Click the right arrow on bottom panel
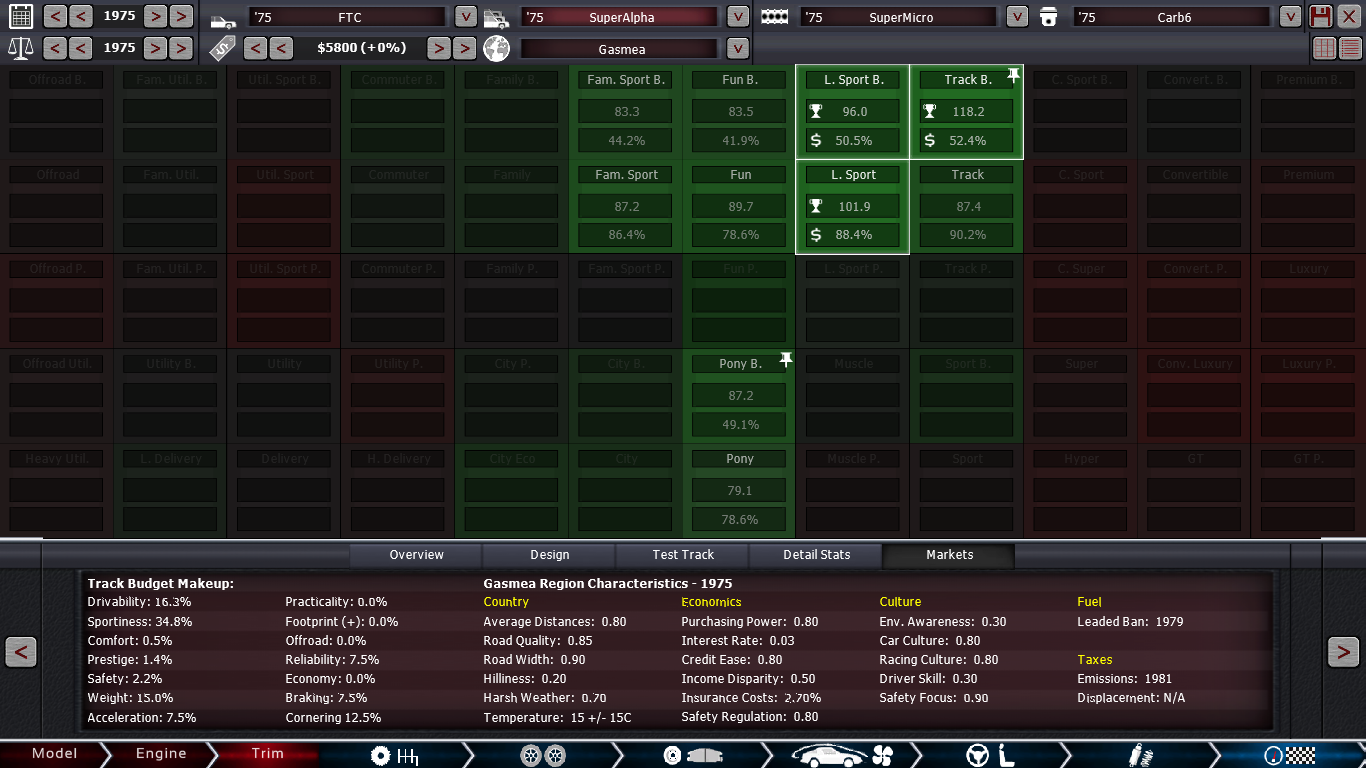 [1342, 652]
